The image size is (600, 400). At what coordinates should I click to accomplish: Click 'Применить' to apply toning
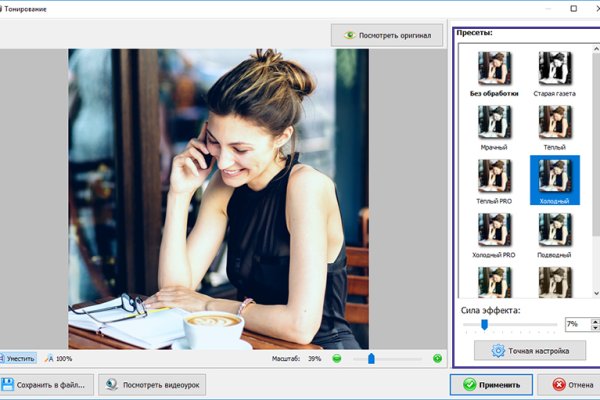coord(491,384)
